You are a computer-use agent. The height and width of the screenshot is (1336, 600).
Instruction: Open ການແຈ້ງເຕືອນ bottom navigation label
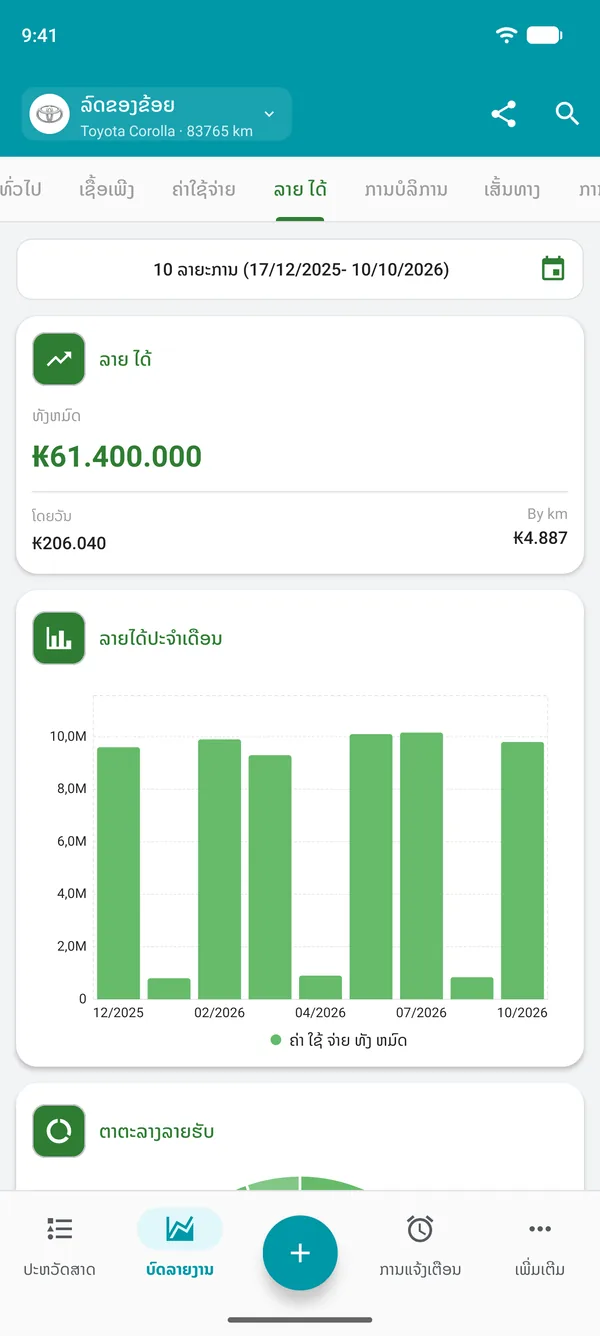tap(420, 1270)
